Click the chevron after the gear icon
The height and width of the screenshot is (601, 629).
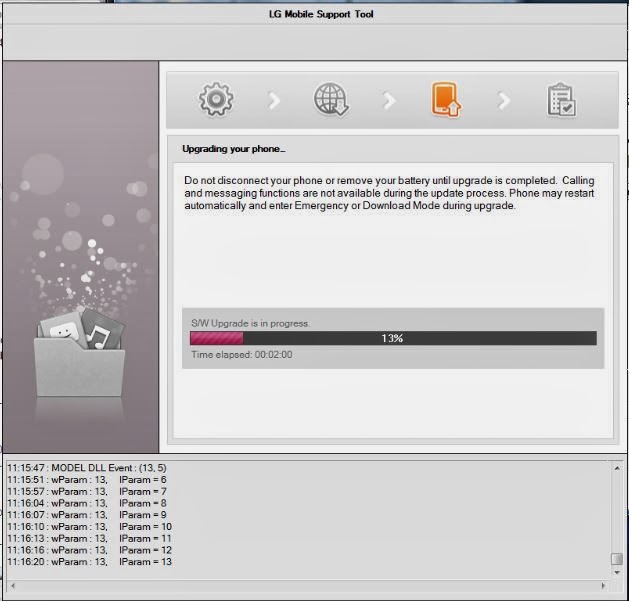[274, 100]
